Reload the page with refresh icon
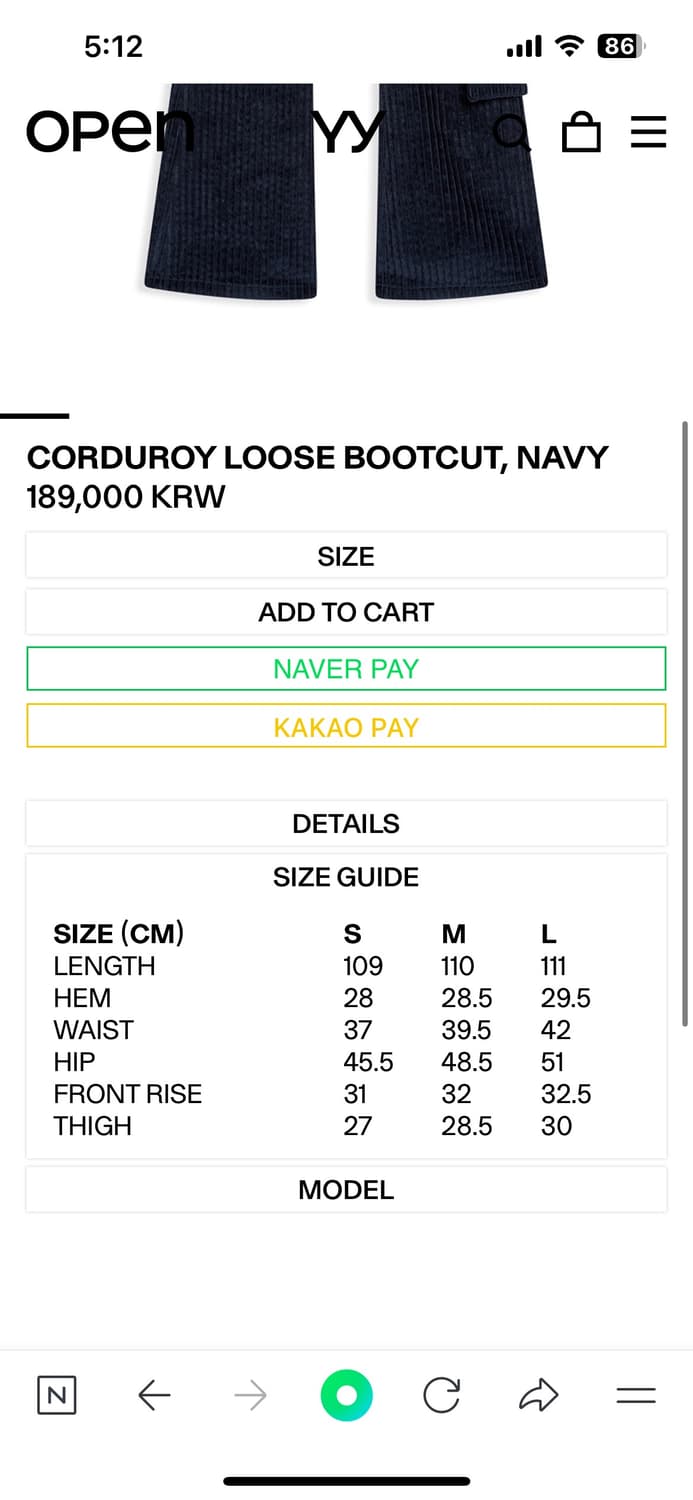Viewport: 693px width, 1500px height. point(441,1395)
